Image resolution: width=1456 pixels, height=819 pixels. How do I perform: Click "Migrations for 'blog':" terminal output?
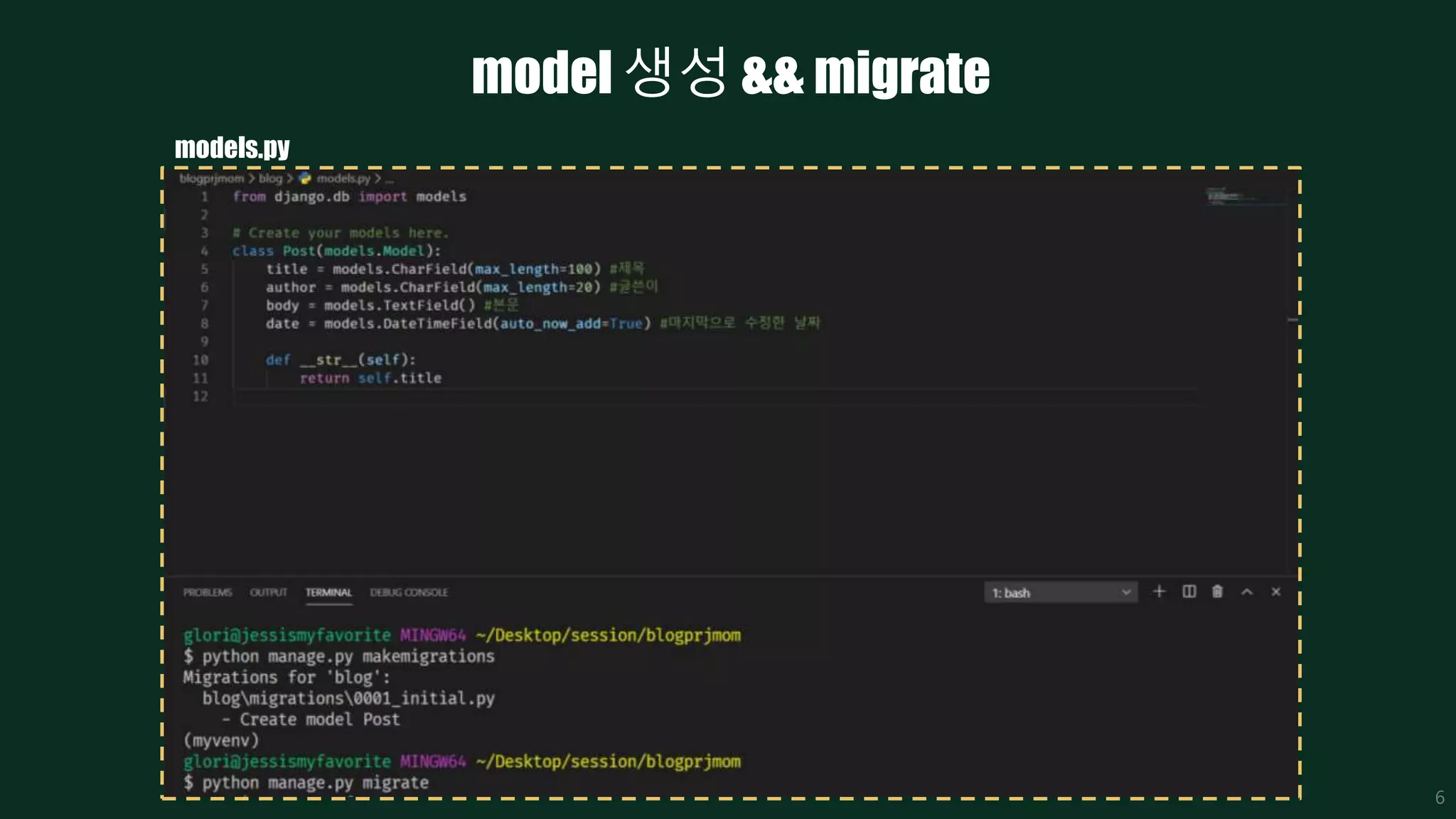287,677
